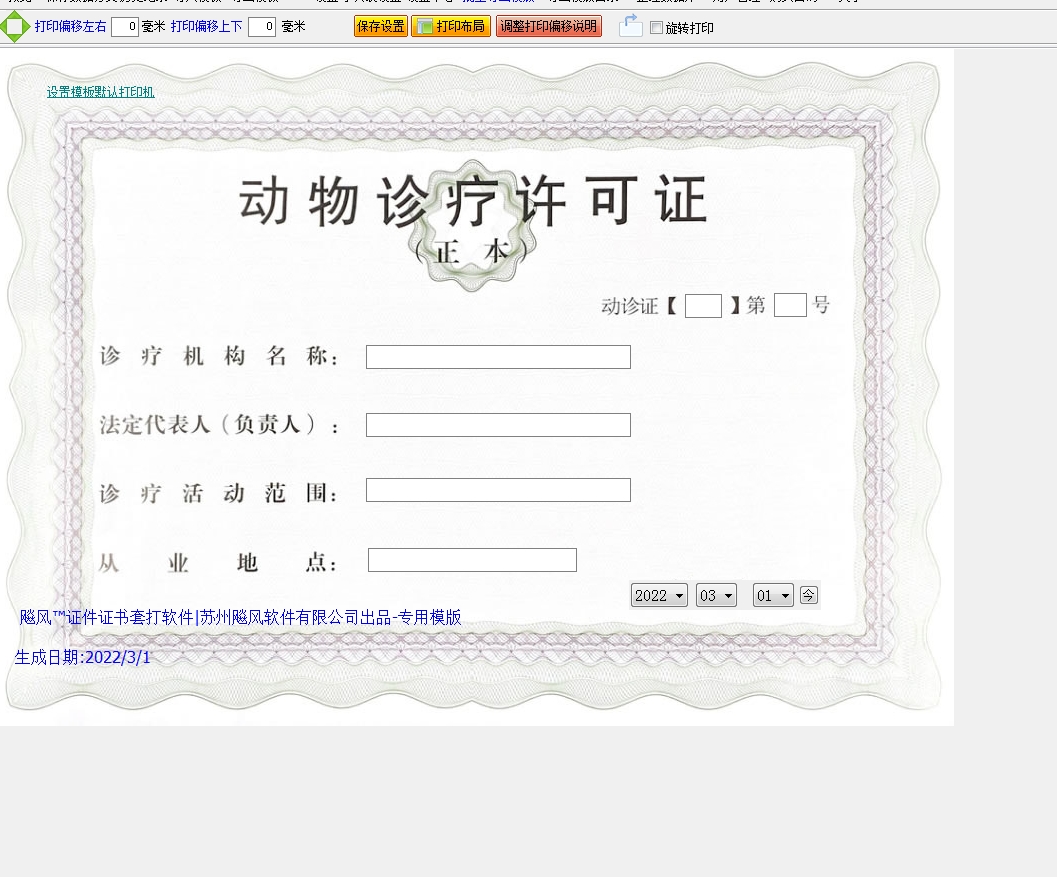Click the 打印偏移上下 offset input box
Image resolution: width=1057 pixels, height=877 pixels.
coord(262,27)
